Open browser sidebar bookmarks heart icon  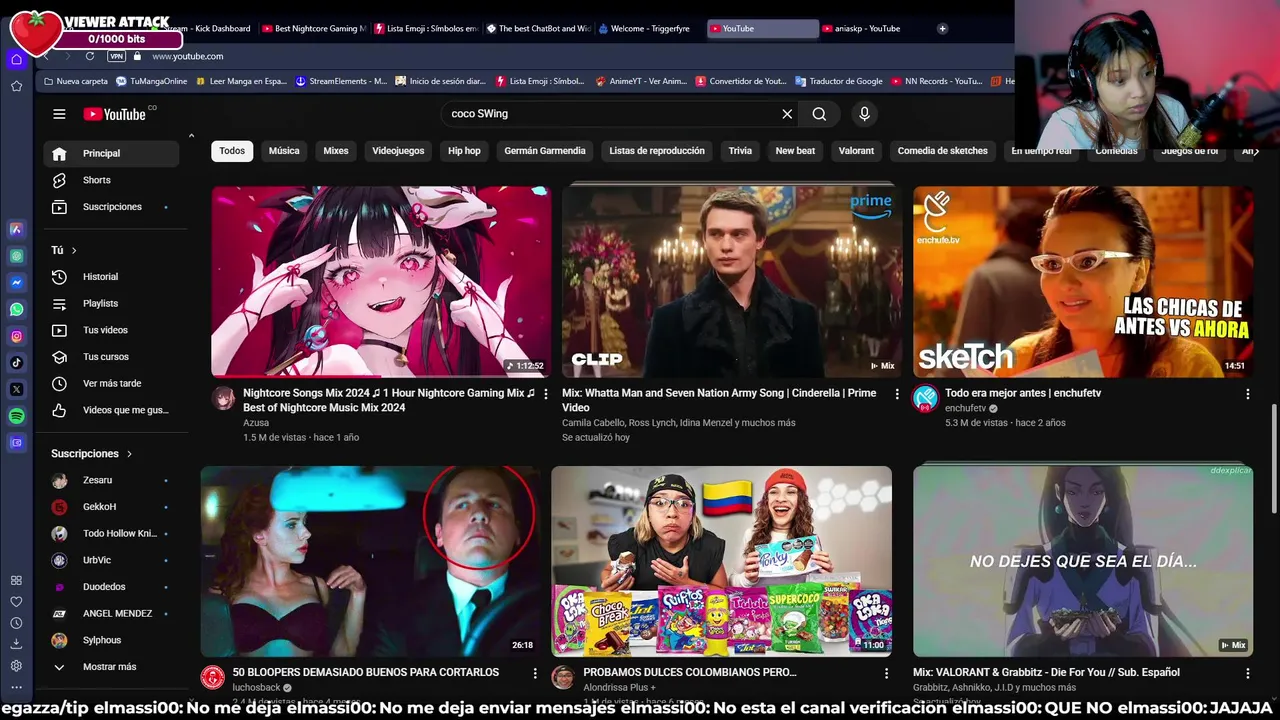point(16,602)
